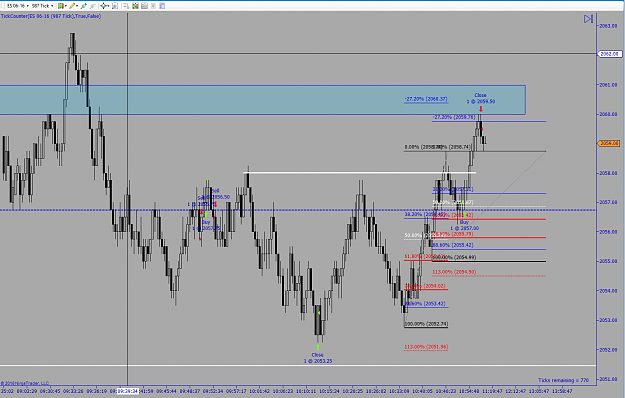Select the white horizontal line near 2058
The image size is (625, 398).
[360, 173]
